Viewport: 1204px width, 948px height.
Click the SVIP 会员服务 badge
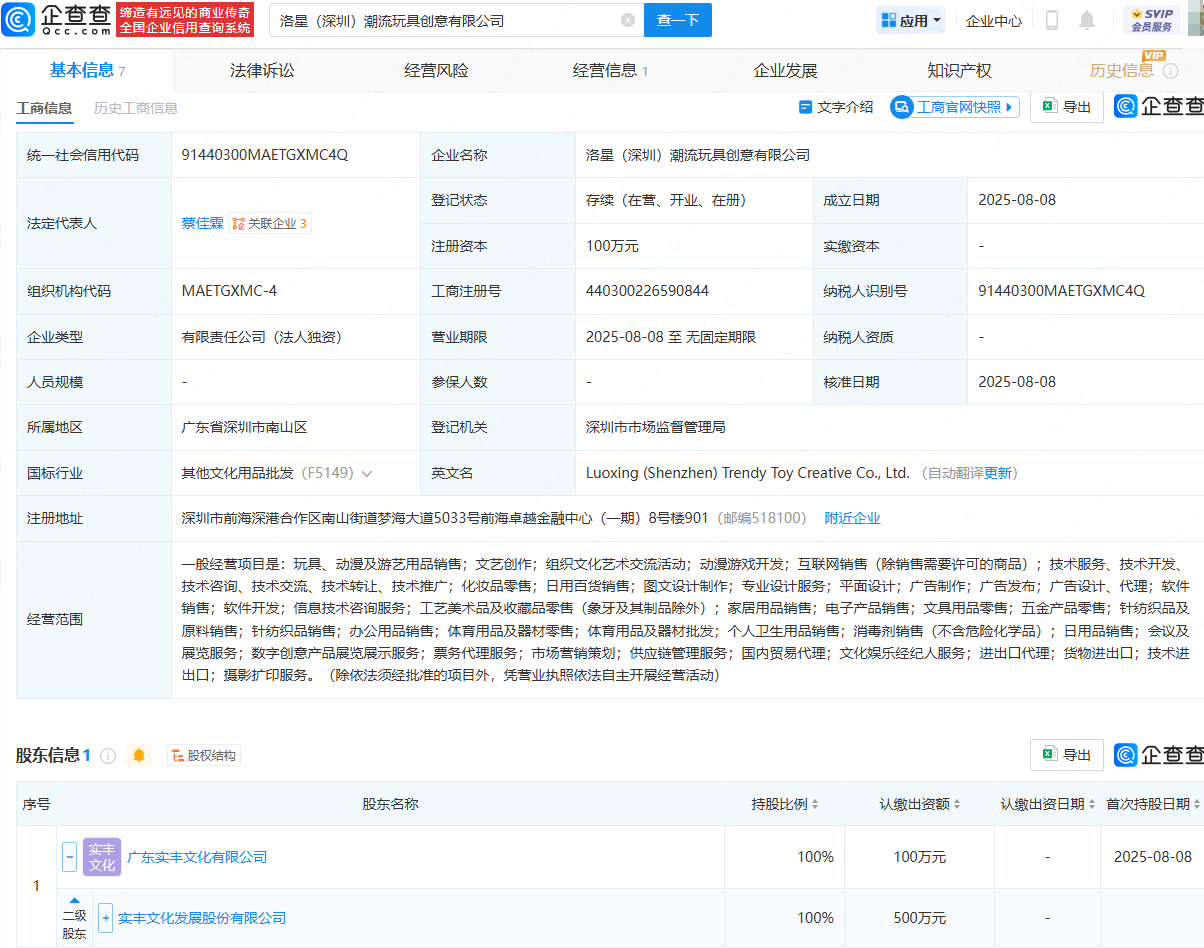point(1151,20)
